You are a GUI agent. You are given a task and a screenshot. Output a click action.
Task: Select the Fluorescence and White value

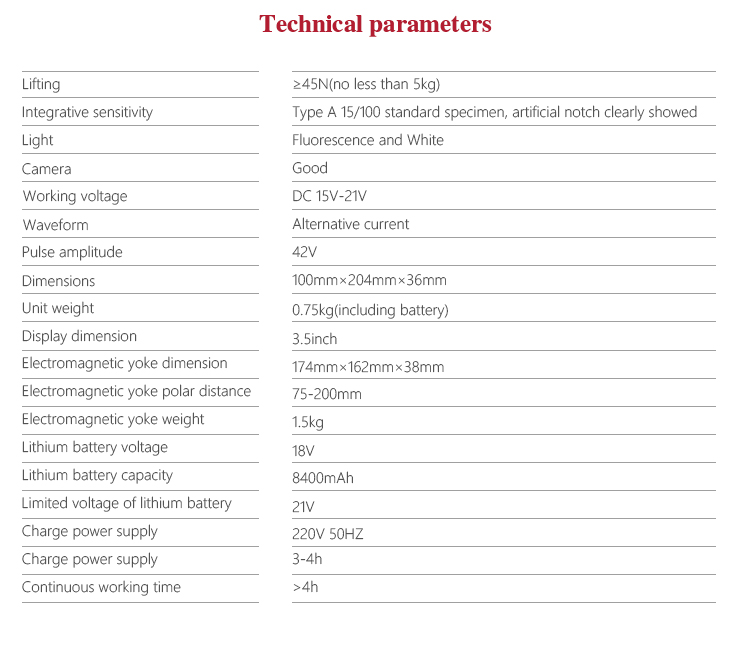pyautogui.click(x=367, y=140)
